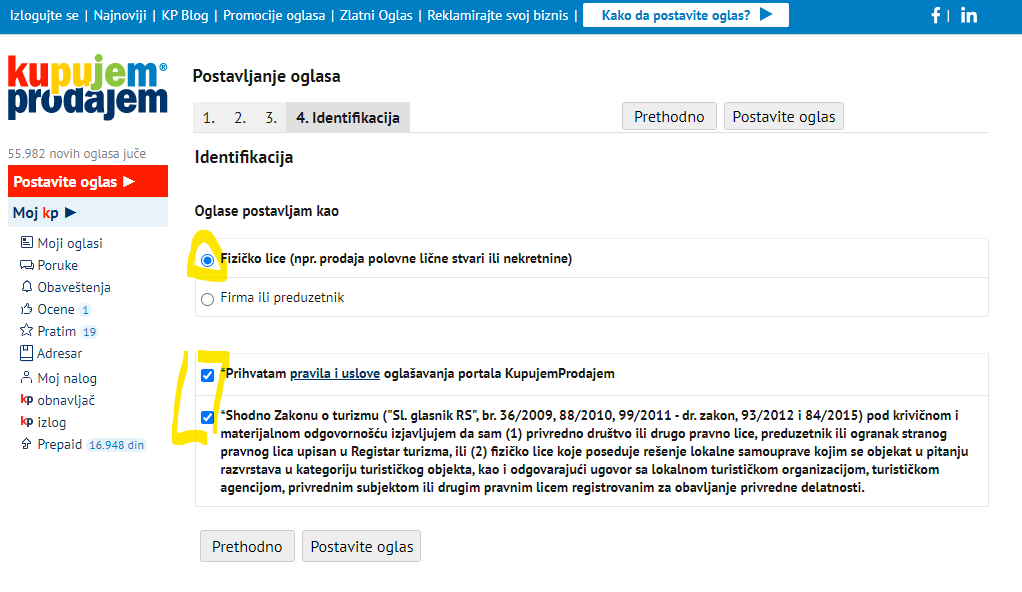Click the top Prethodno button
This screenshot has width=1022, height=592.
point(669,116)
